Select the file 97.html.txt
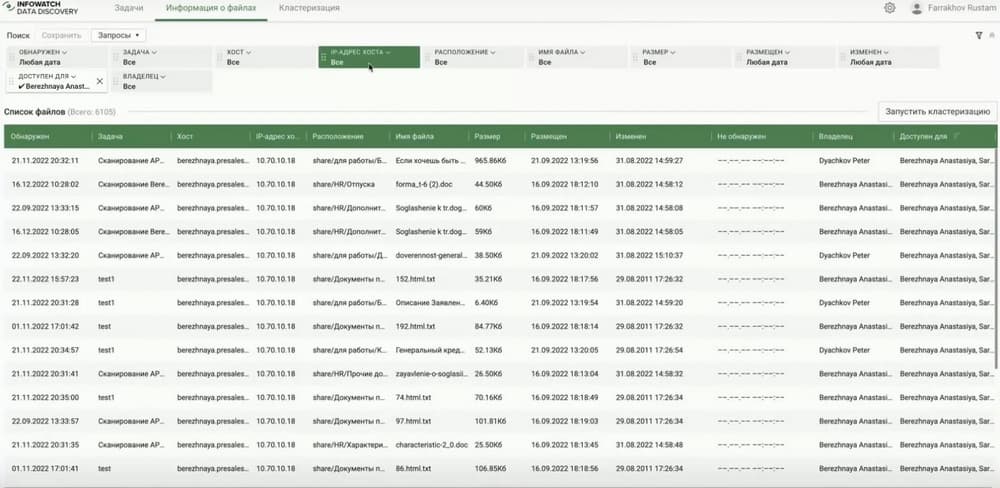This screenshot has height=488, width=1000. click(413, 420)
